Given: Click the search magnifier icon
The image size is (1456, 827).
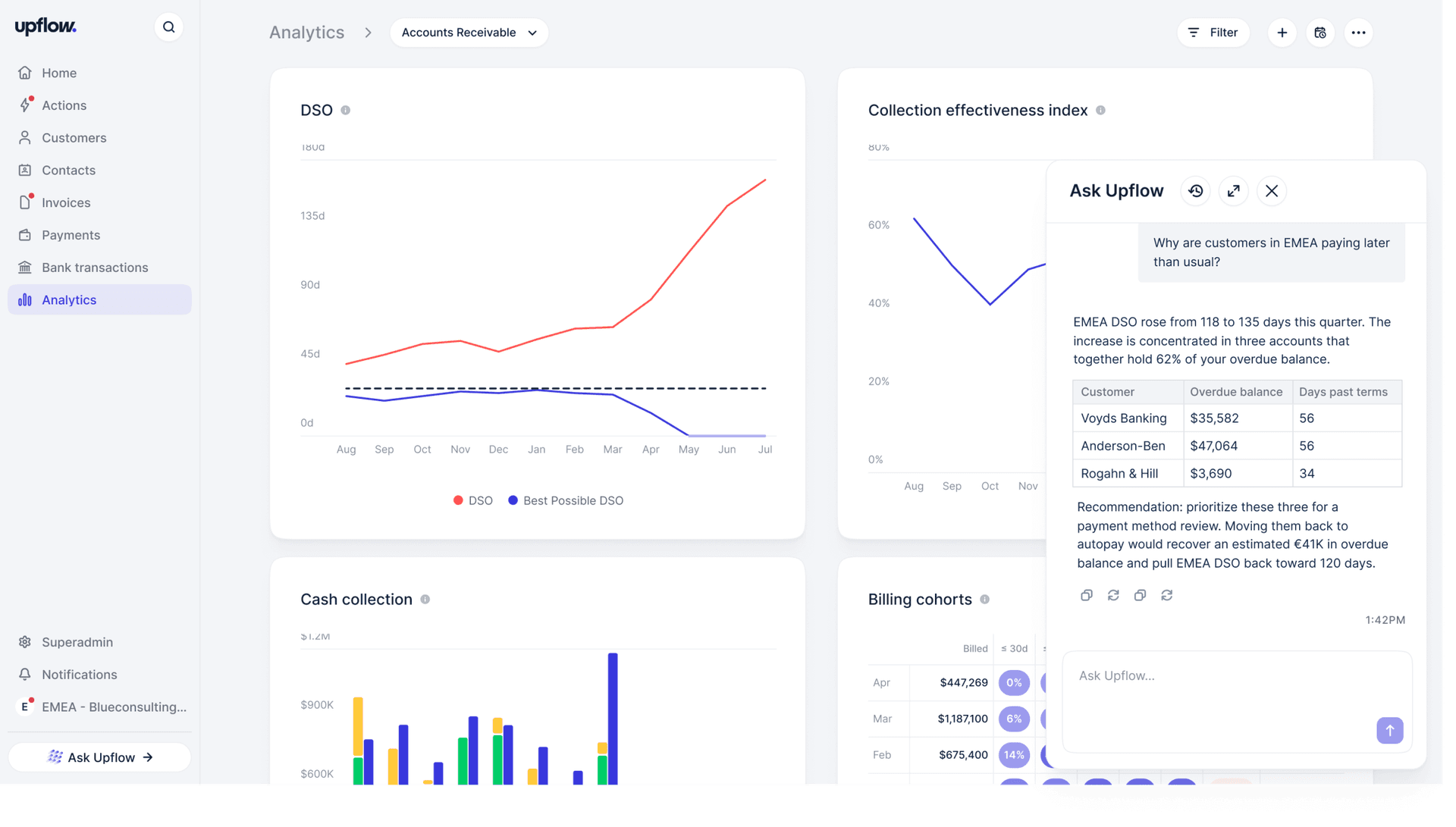Looking at the screenshot, I should tap(168, 27).
